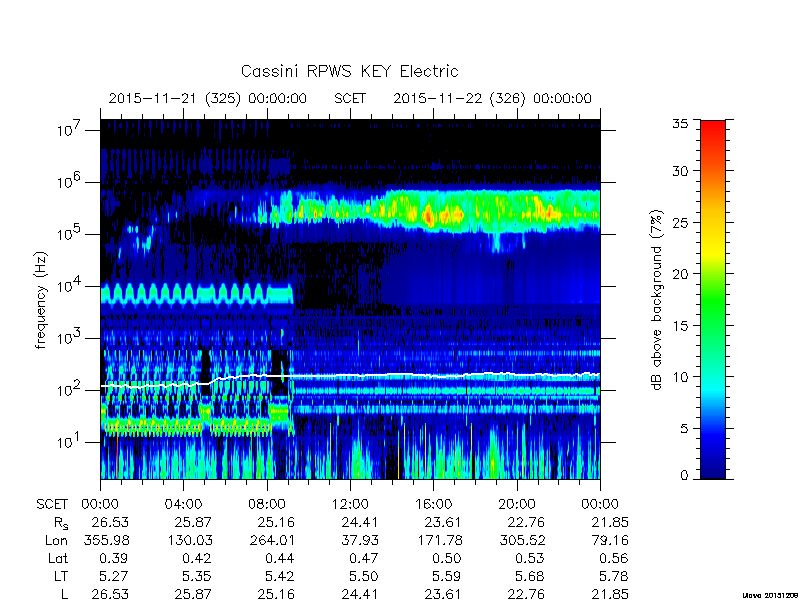Click the 10^7 frequency tick label
The height and width of the screenshot is (600, 800).
tap(70, 129)
